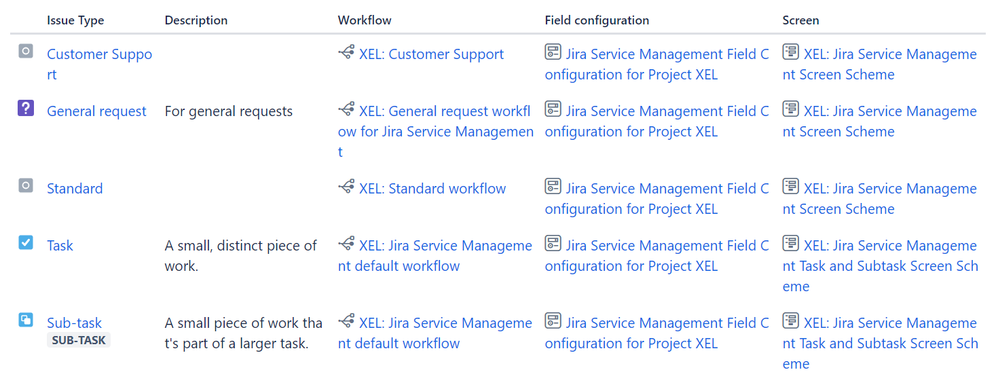Viewport: 998px width, 372px height.
Task: Click the purple General request question-mark icon
Action: pyautogui.click(x=25, y=108)
